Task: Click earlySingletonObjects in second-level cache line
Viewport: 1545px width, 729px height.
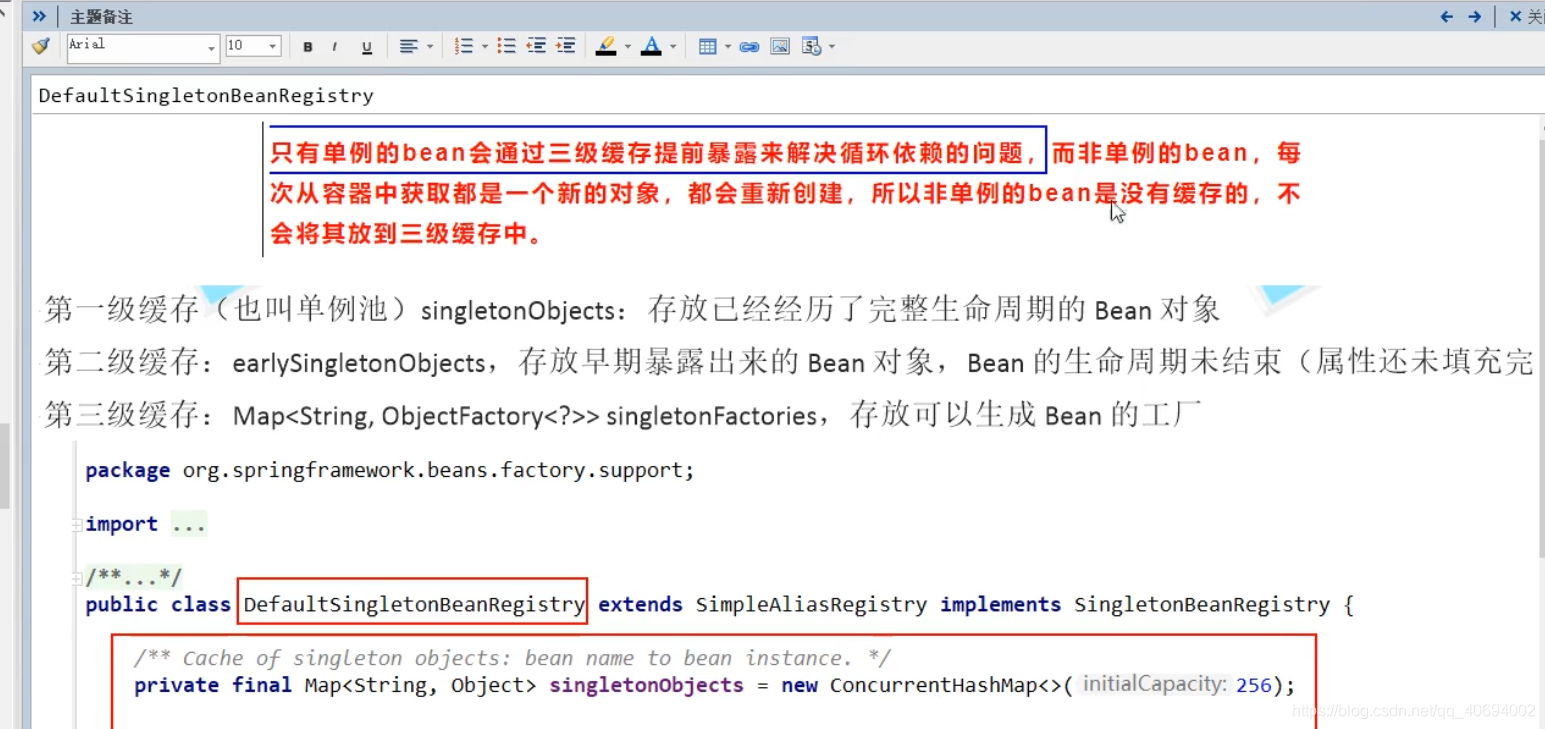Action: coord(359,364)
